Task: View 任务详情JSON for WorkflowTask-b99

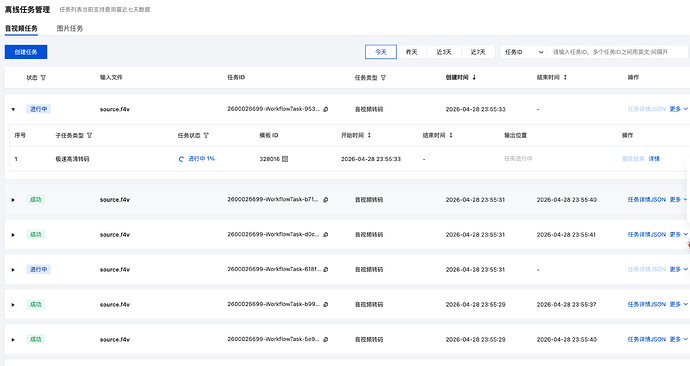Action: (x=646, y=304)
